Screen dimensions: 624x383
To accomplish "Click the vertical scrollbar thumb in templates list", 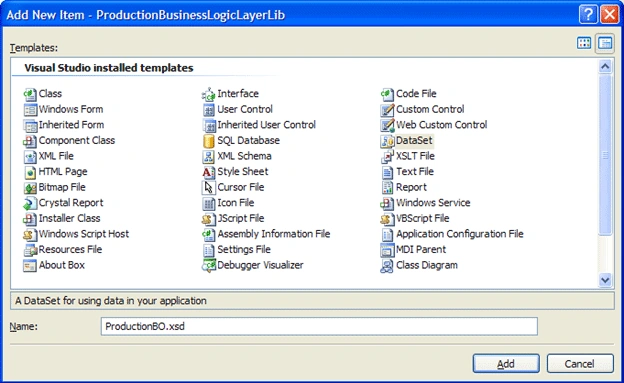I will [x=605, y=154].
